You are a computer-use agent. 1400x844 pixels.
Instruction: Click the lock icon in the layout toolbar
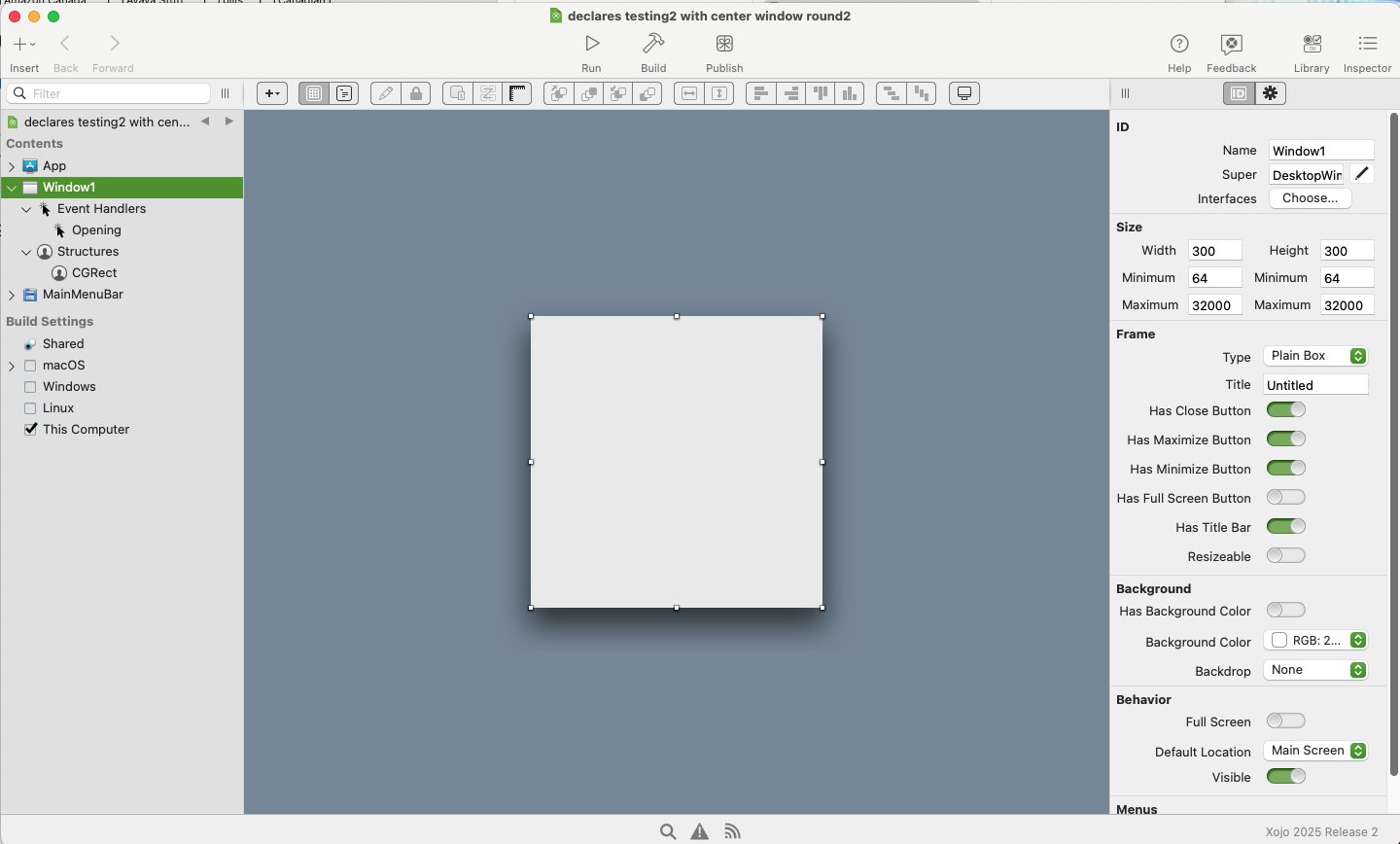416,93
